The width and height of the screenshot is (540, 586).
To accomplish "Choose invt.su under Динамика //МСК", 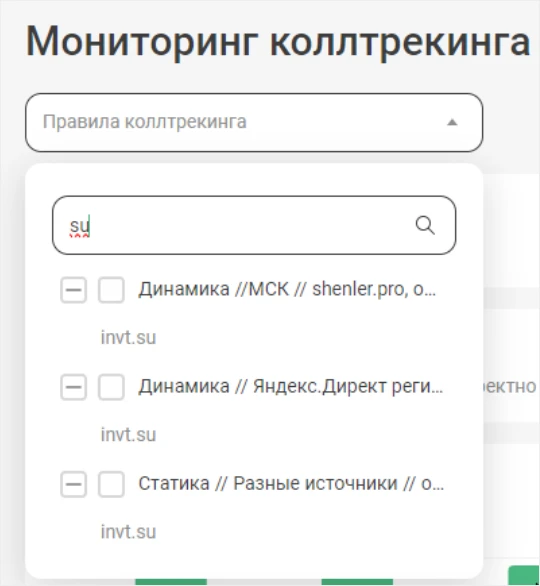I will point(128,337).
